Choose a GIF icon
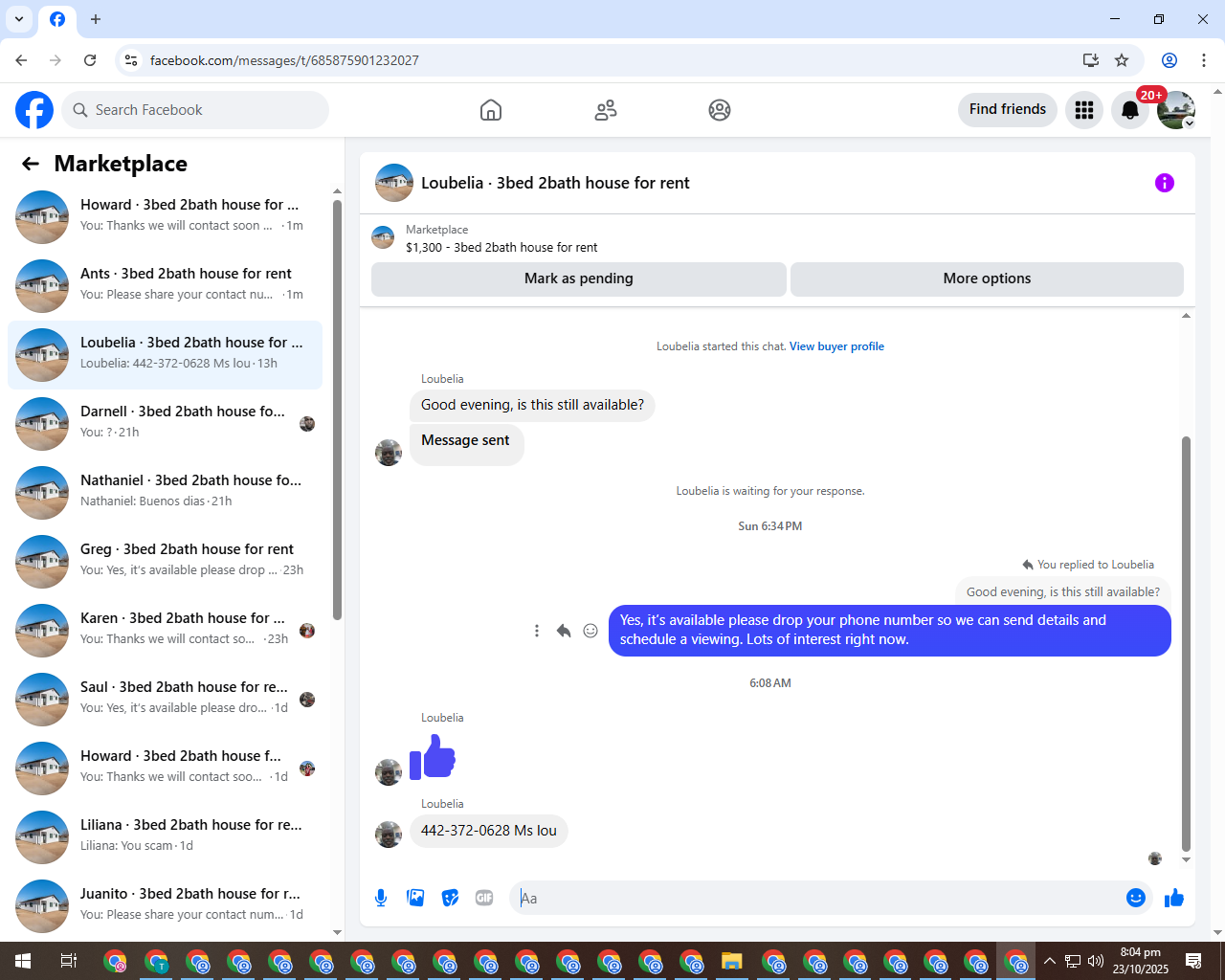 [x=484, y=898]
